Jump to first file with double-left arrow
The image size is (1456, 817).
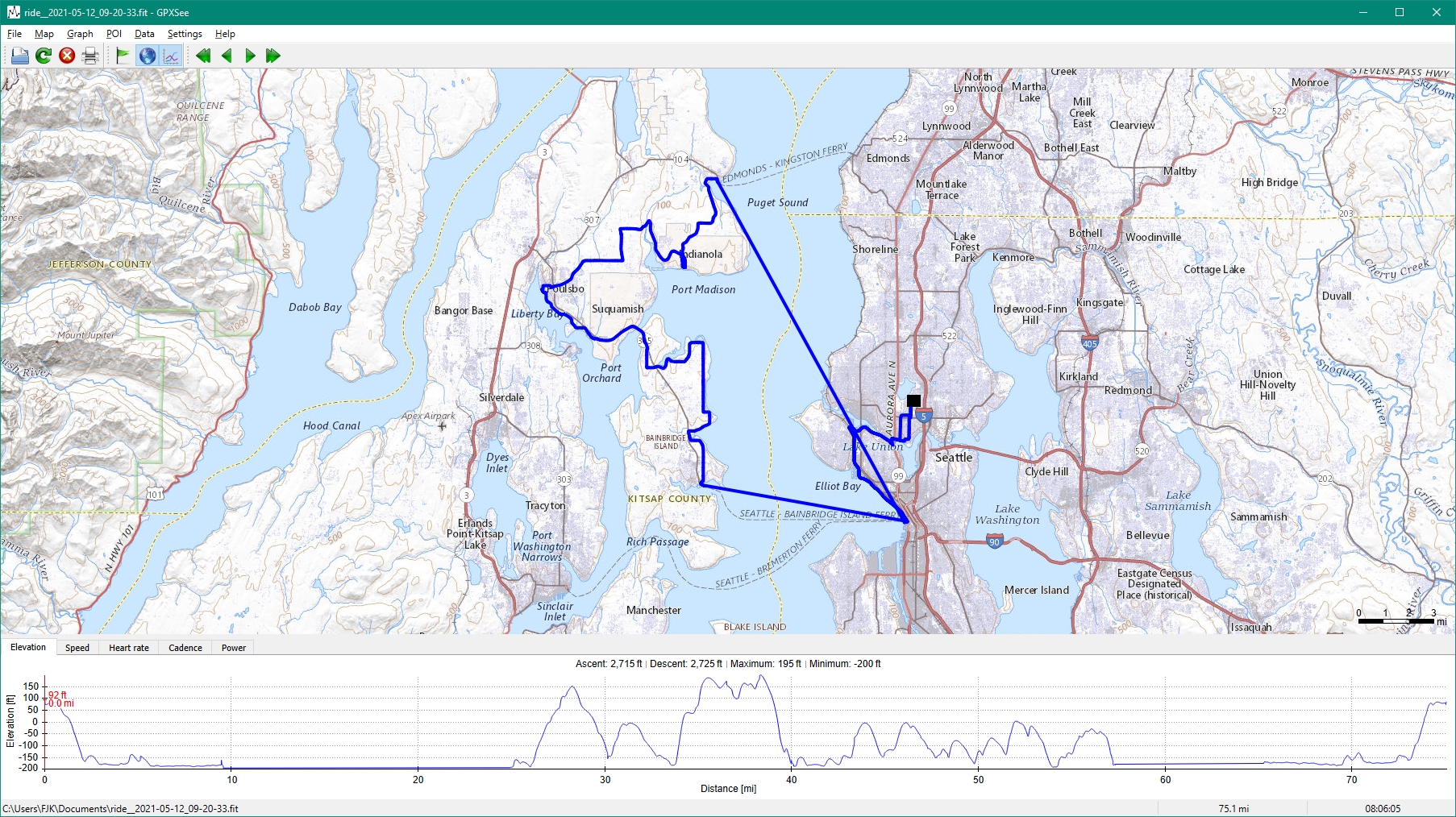pos(203,56)
